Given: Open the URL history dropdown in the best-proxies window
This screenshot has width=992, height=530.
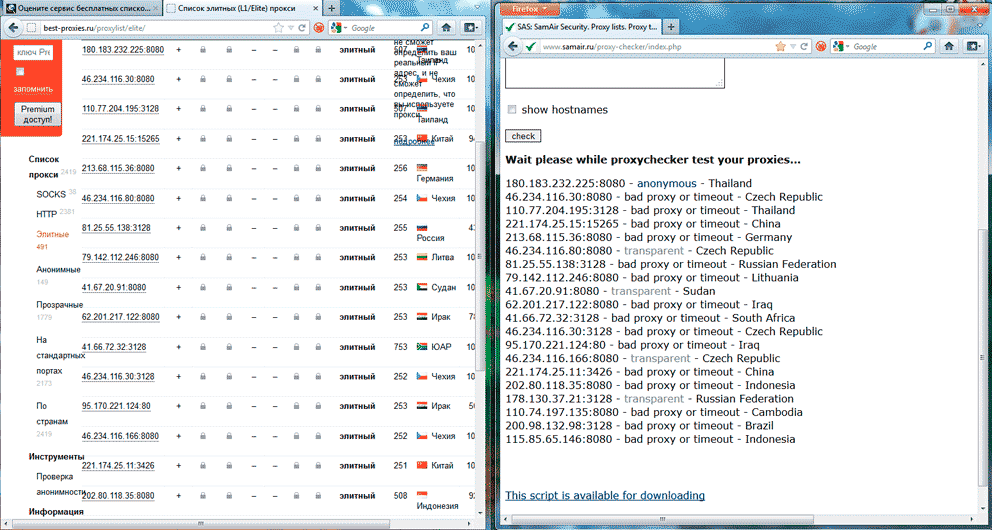Looking at the screenshot, I should pyautogui.click(x=290, y=28).
